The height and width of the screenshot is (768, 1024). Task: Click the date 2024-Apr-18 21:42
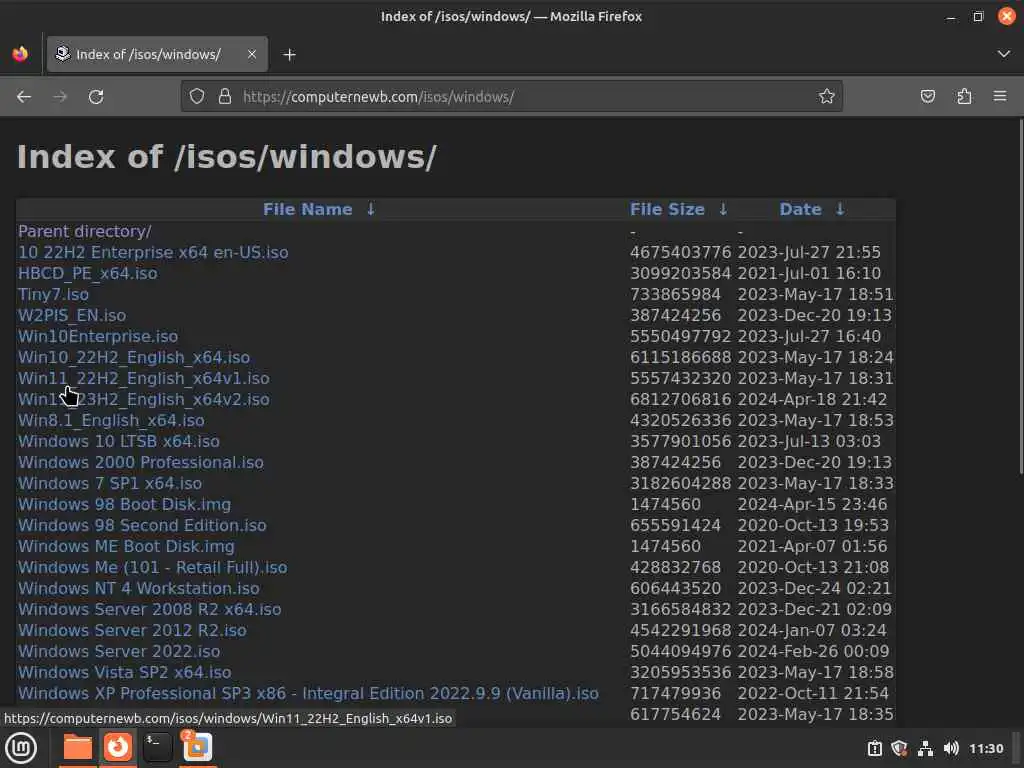[812, 399]
